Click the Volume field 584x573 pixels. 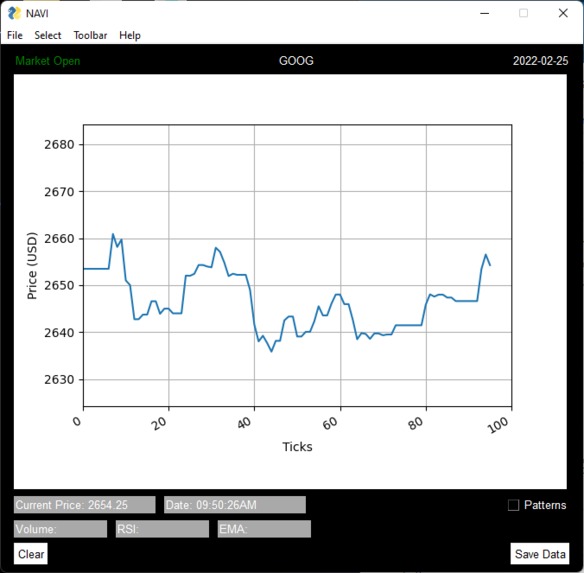(x=60, y=529)
